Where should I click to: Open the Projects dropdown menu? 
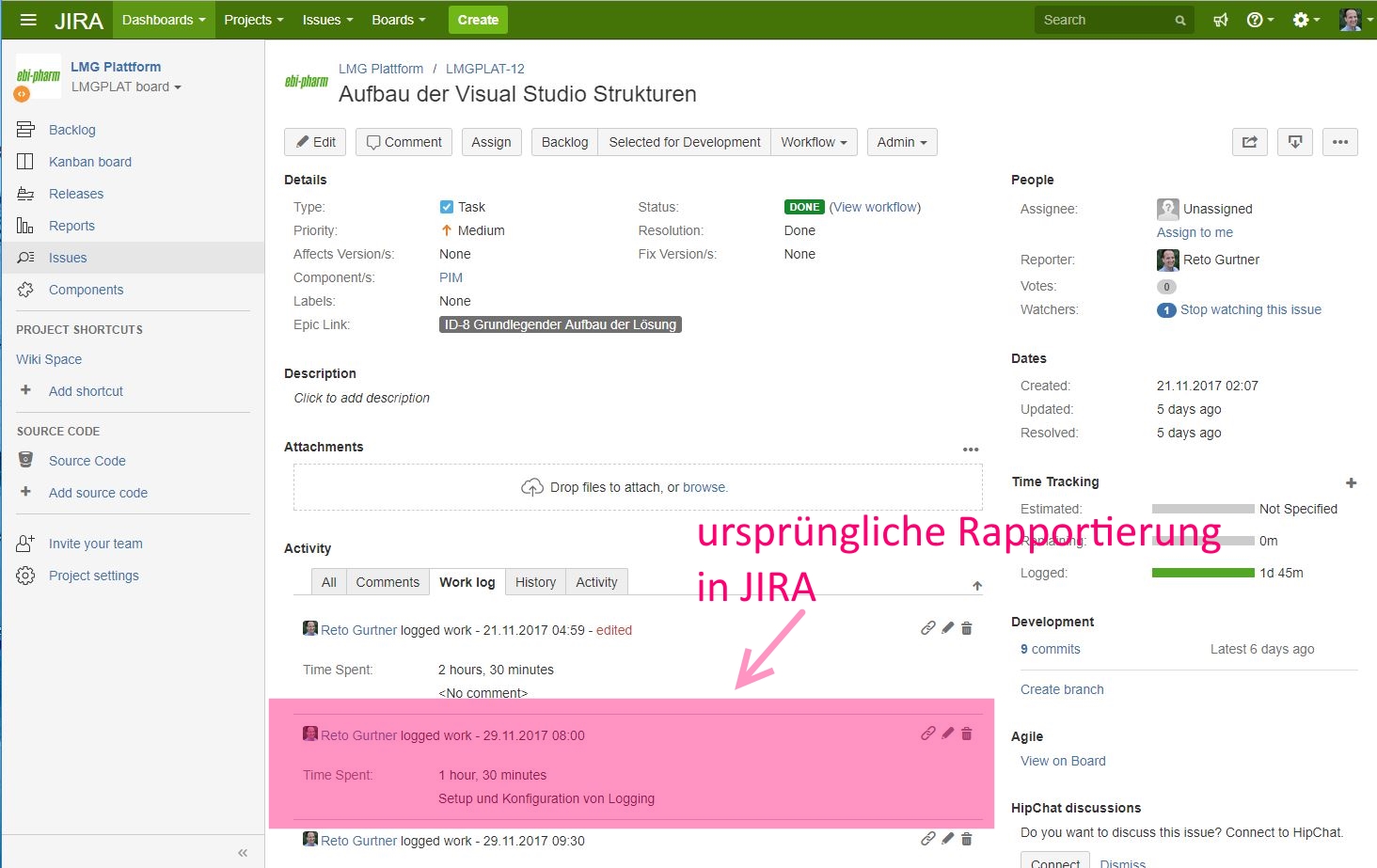click(253, 20)
